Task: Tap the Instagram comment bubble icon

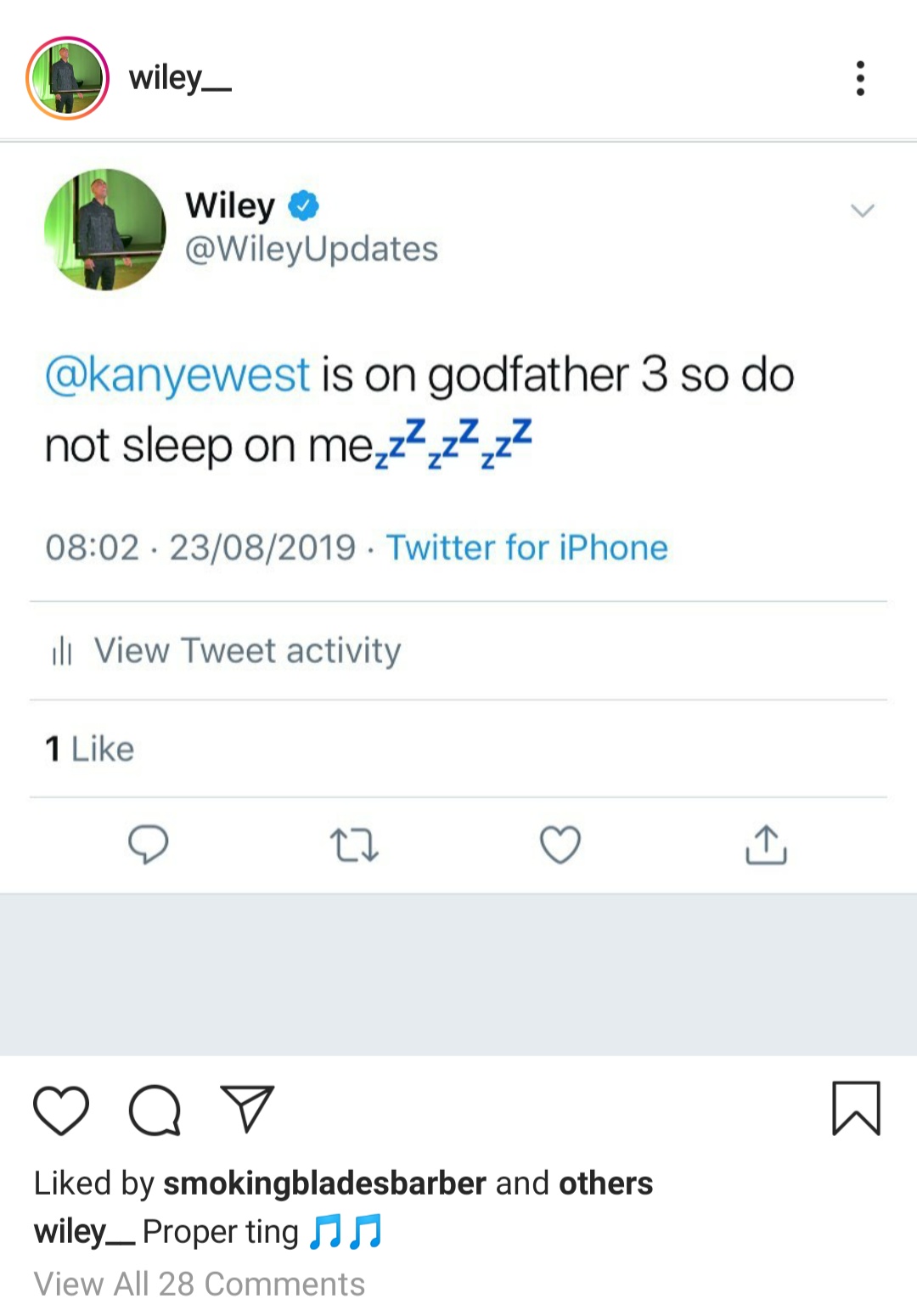Action: point(155,1110)
